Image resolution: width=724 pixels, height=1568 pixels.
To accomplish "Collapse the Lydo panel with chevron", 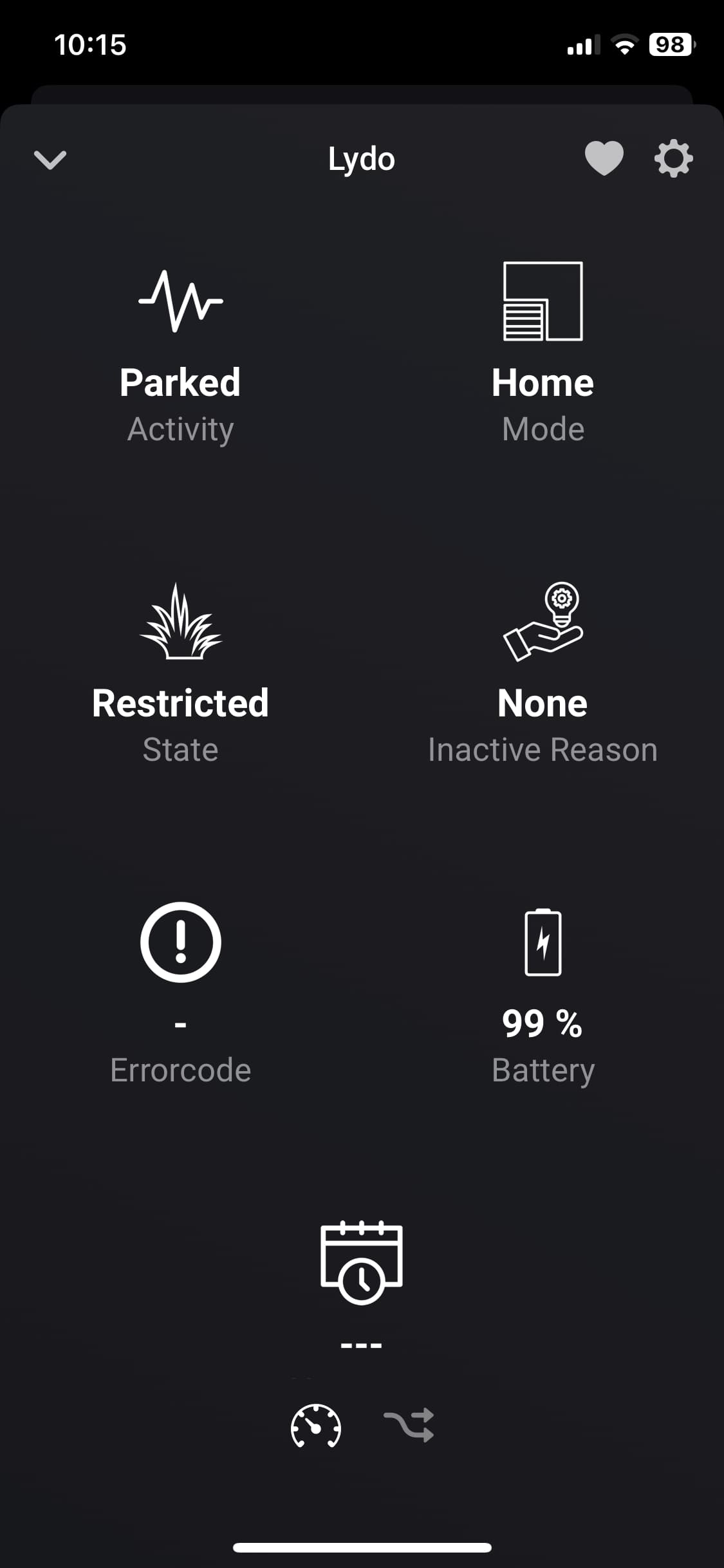I will (50, 160).
